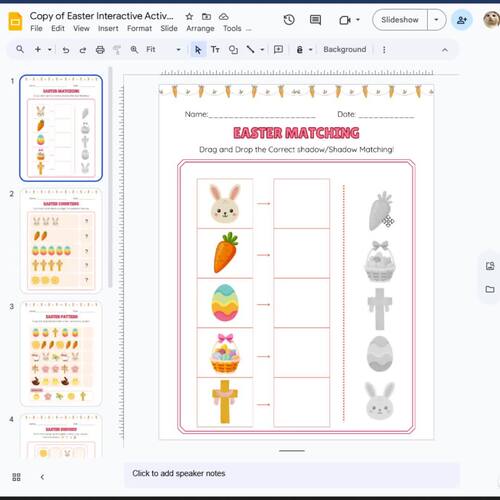This screenshot has width=500, height=500.
Task: Expand the camera recording dropdown arrow
Action: (x=358, y=20)
